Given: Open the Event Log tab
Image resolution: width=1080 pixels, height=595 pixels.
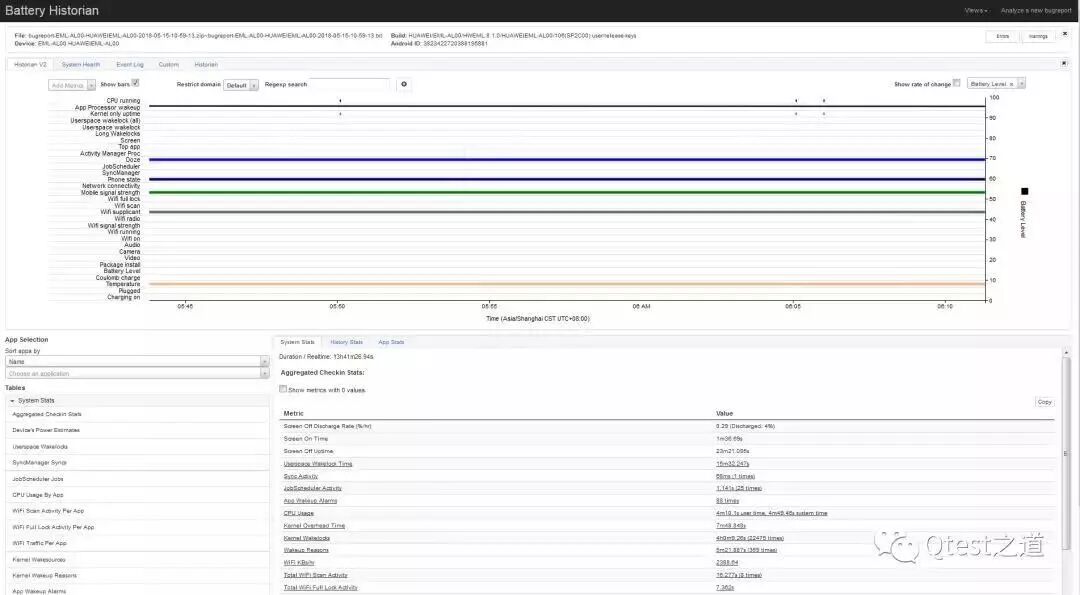Looking at the screenshot, I should [129, 64].
